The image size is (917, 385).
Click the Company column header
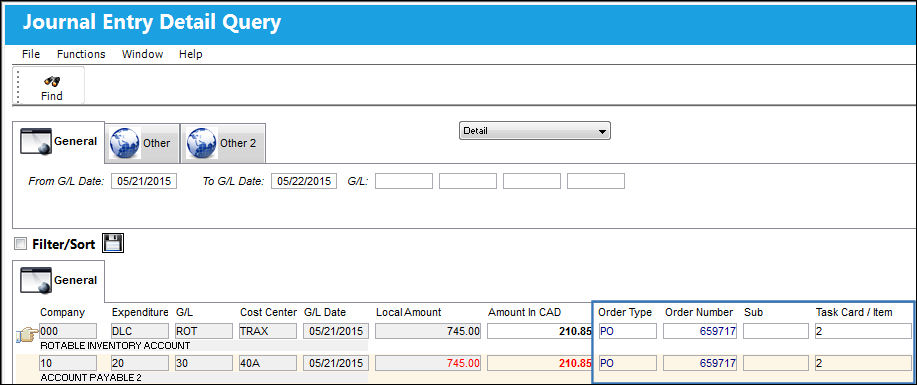pos(63,312)
